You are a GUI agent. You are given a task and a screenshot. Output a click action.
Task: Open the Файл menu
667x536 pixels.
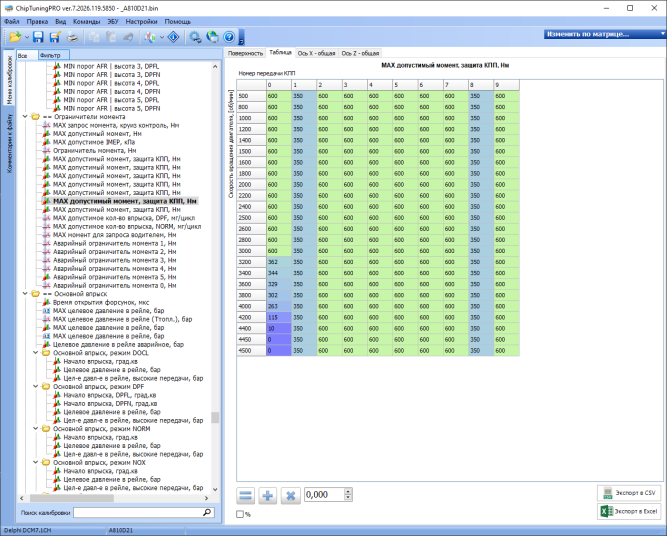click(11, 21)
